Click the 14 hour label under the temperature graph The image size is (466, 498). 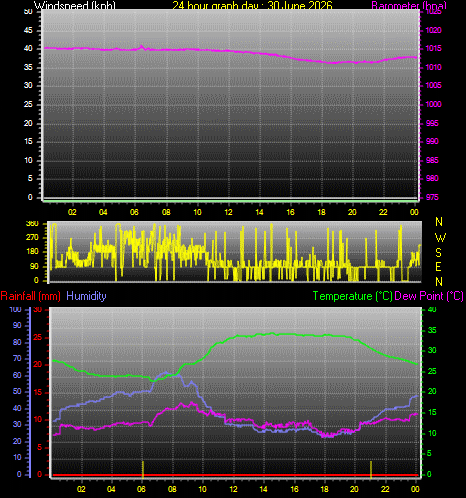[264, 489]
